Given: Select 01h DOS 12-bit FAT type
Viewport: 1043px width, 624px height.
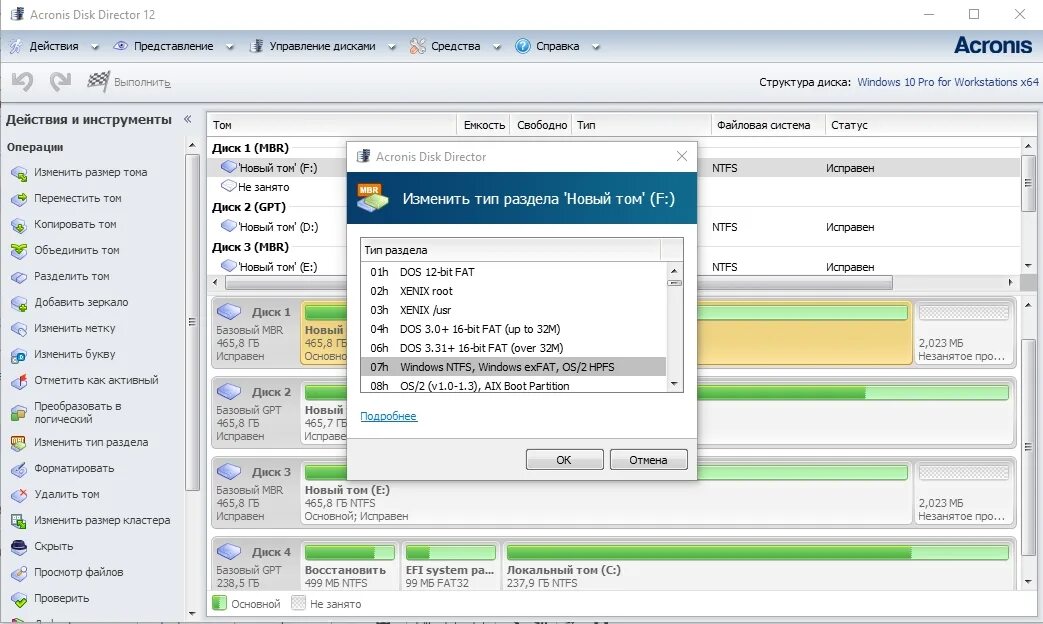Looking at the screenshot, I should coord(513,272).
